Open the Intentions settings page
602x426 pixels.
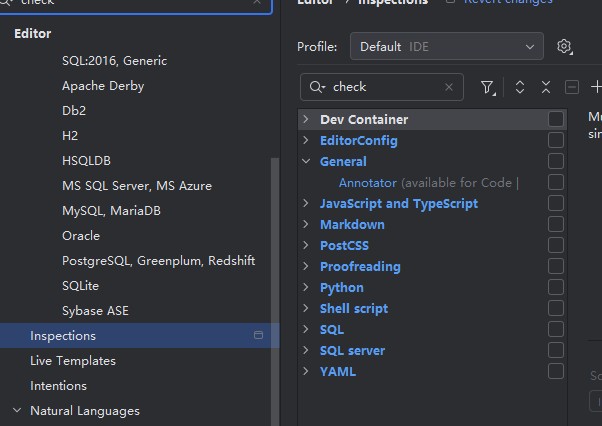tap(58, 386)
